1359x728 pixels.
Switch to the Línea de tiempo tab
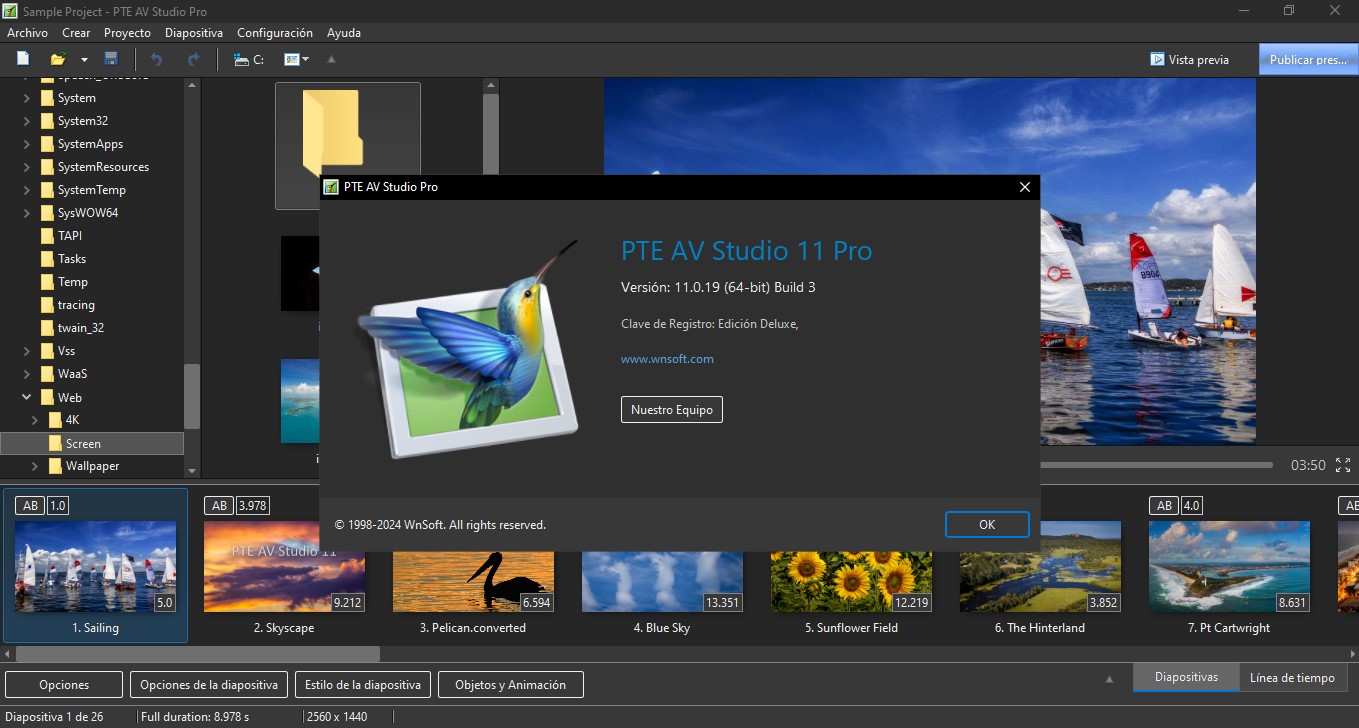[x=1292, y=677]
